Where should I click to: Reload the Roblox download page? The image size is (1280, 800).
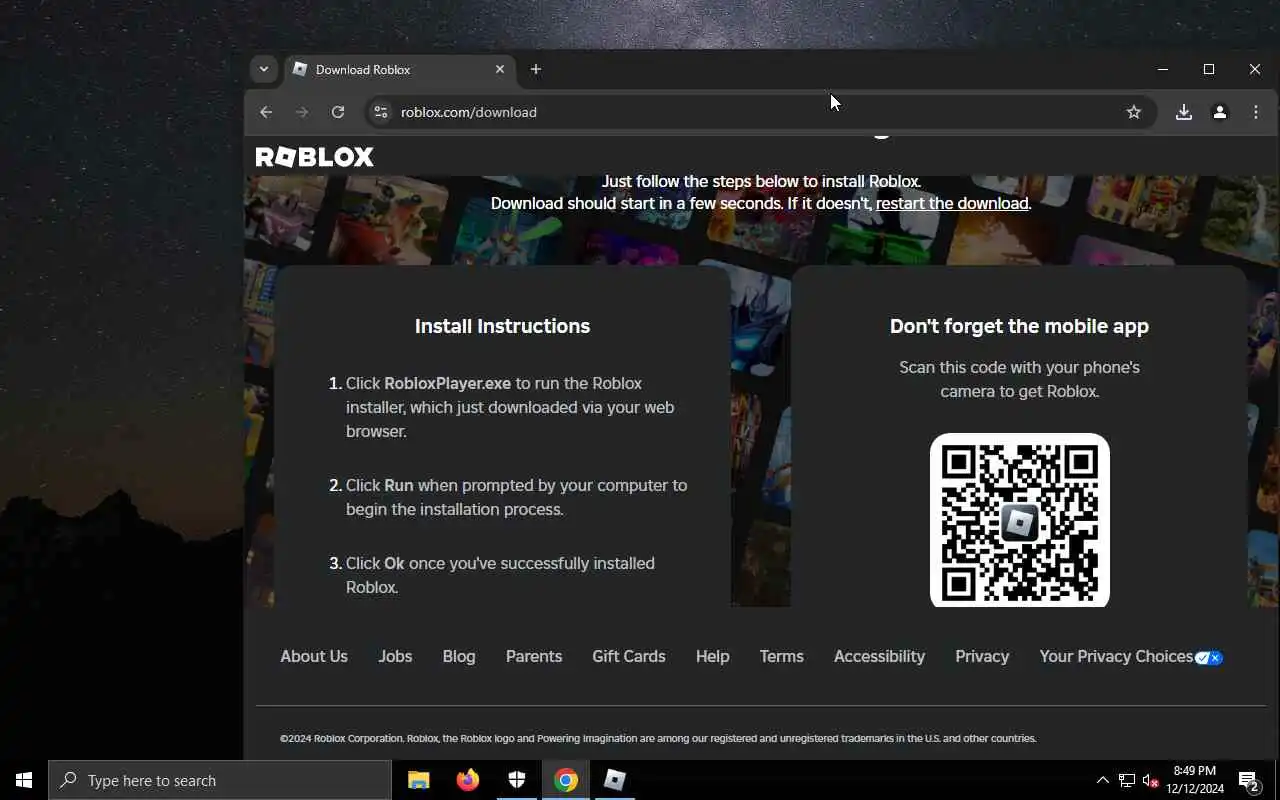[338, 112]
